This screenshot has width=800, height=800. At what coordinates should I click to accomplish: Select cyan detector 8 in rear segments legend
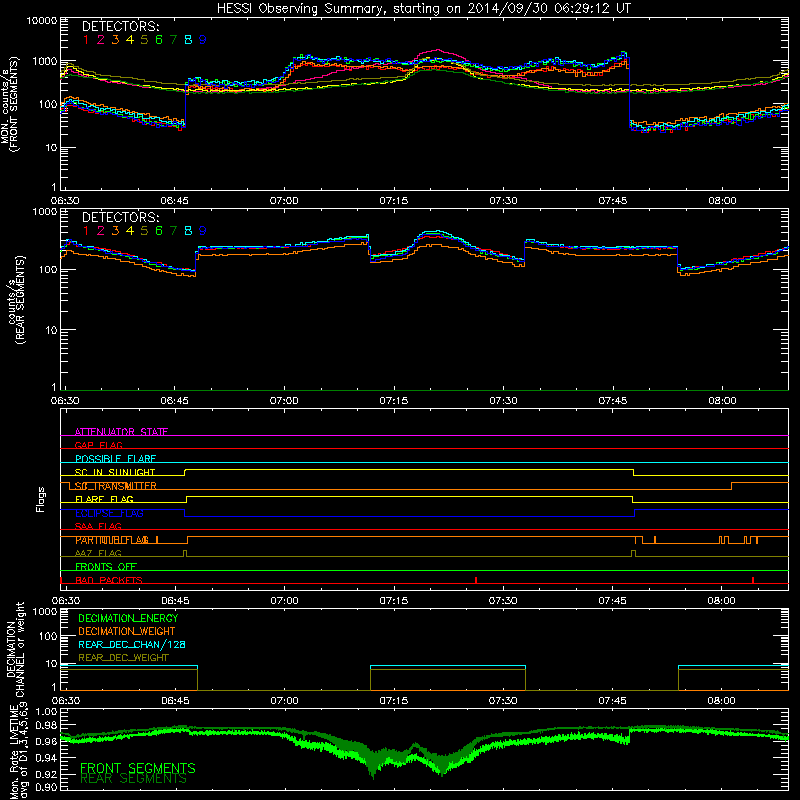click(188, 231)
